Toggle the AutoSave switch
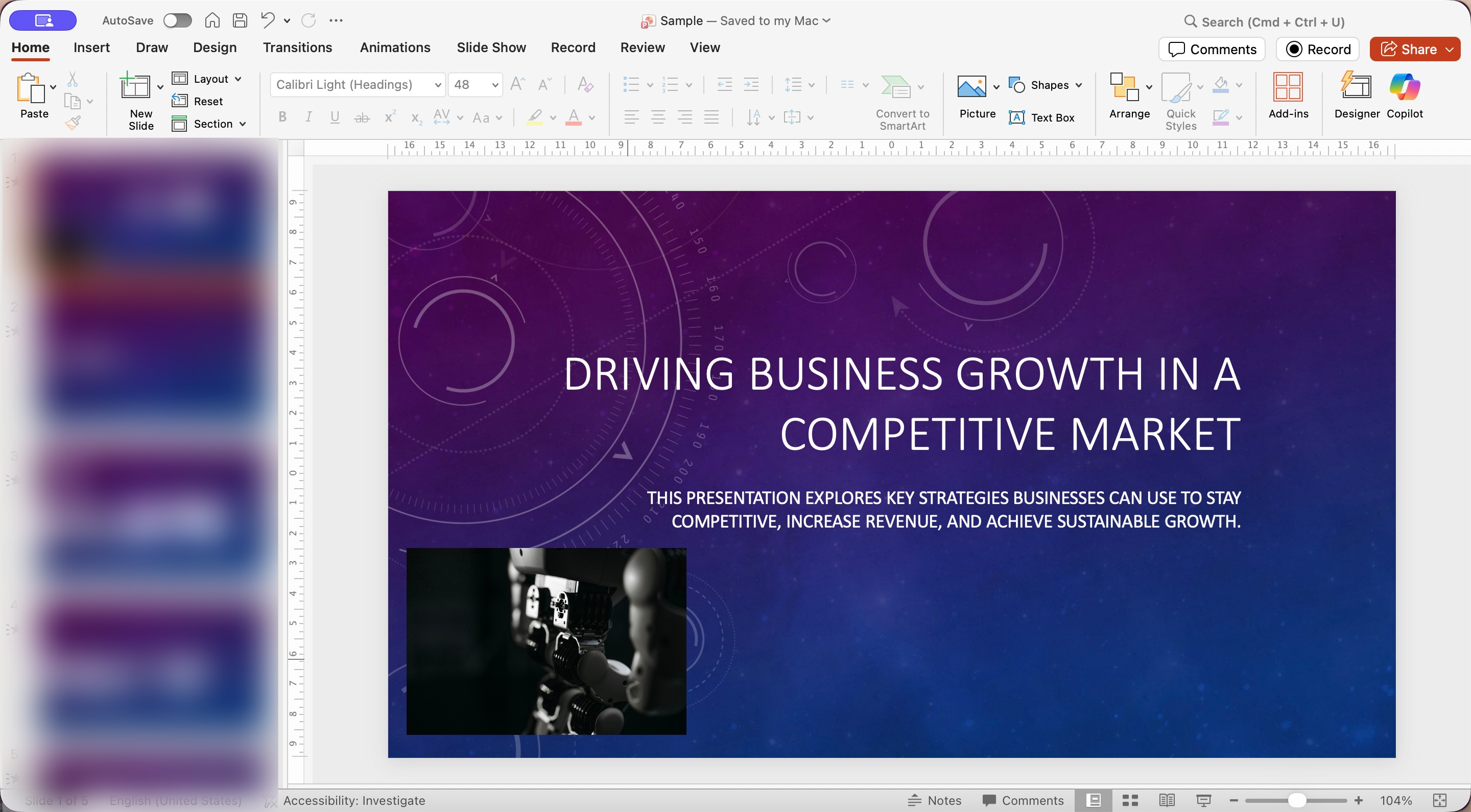 pyautogui.click(x=177, y=20)
